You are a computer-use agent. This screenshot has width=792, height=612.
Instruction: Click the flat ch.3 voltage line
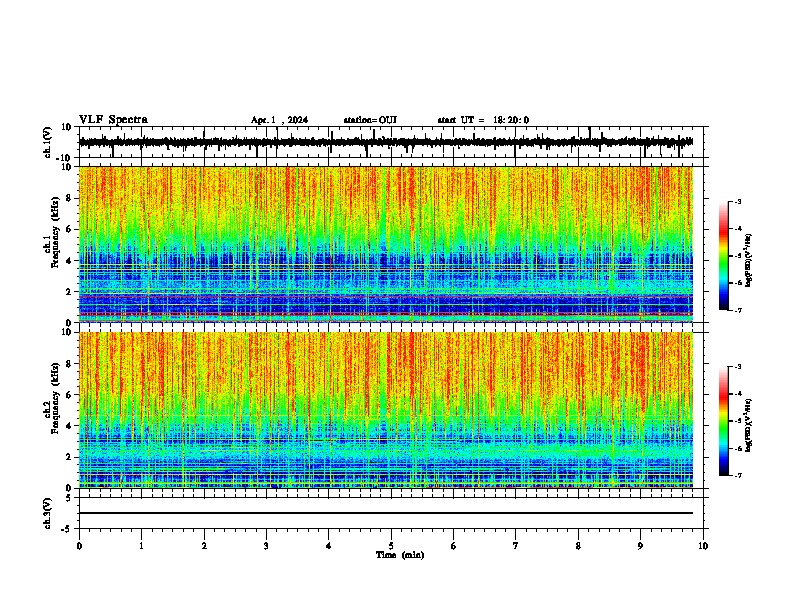click(x=385, y=513)
